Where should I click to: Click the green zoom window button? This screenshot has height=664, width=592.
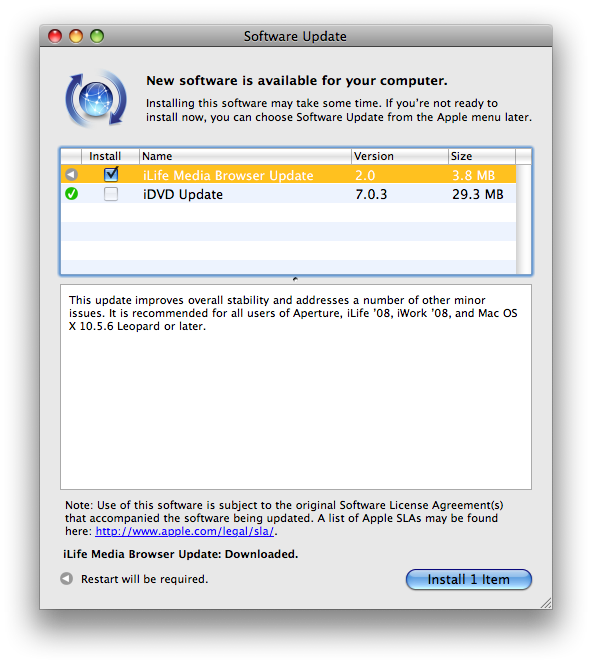97,36
